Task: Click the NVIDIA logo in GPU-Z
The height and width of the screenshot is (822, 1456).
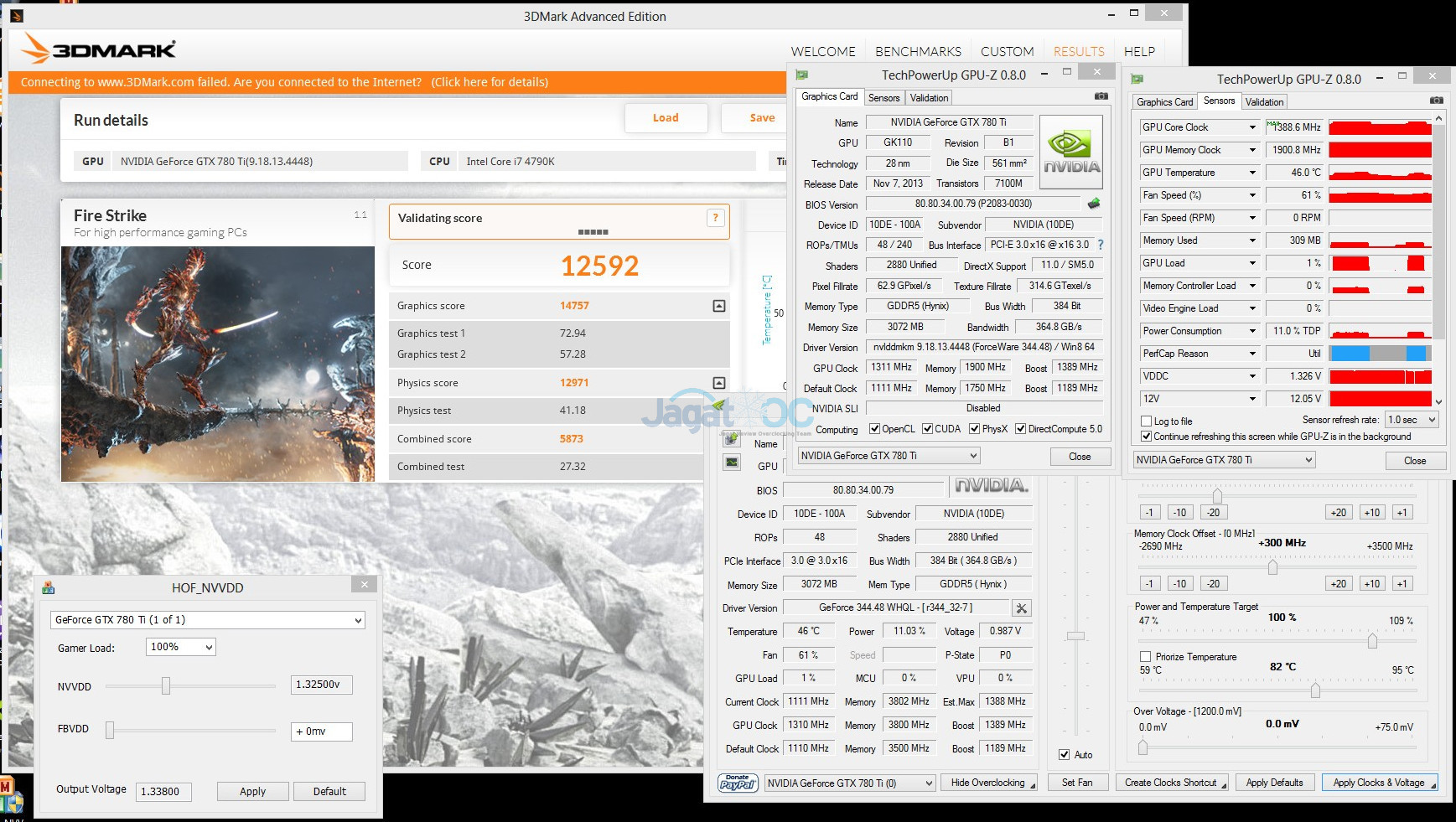Action: click(x=1070, y=152)
